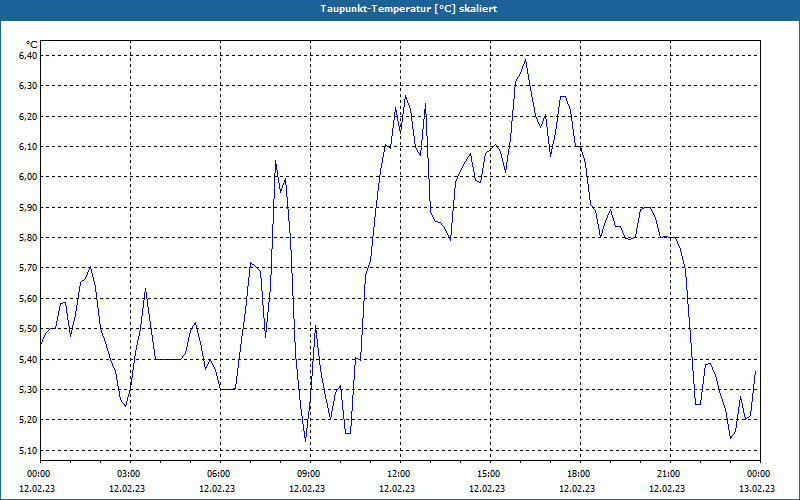Screen dimensions: 800x500
Task: Click the 03:00 time label
Action: point(130,474)
